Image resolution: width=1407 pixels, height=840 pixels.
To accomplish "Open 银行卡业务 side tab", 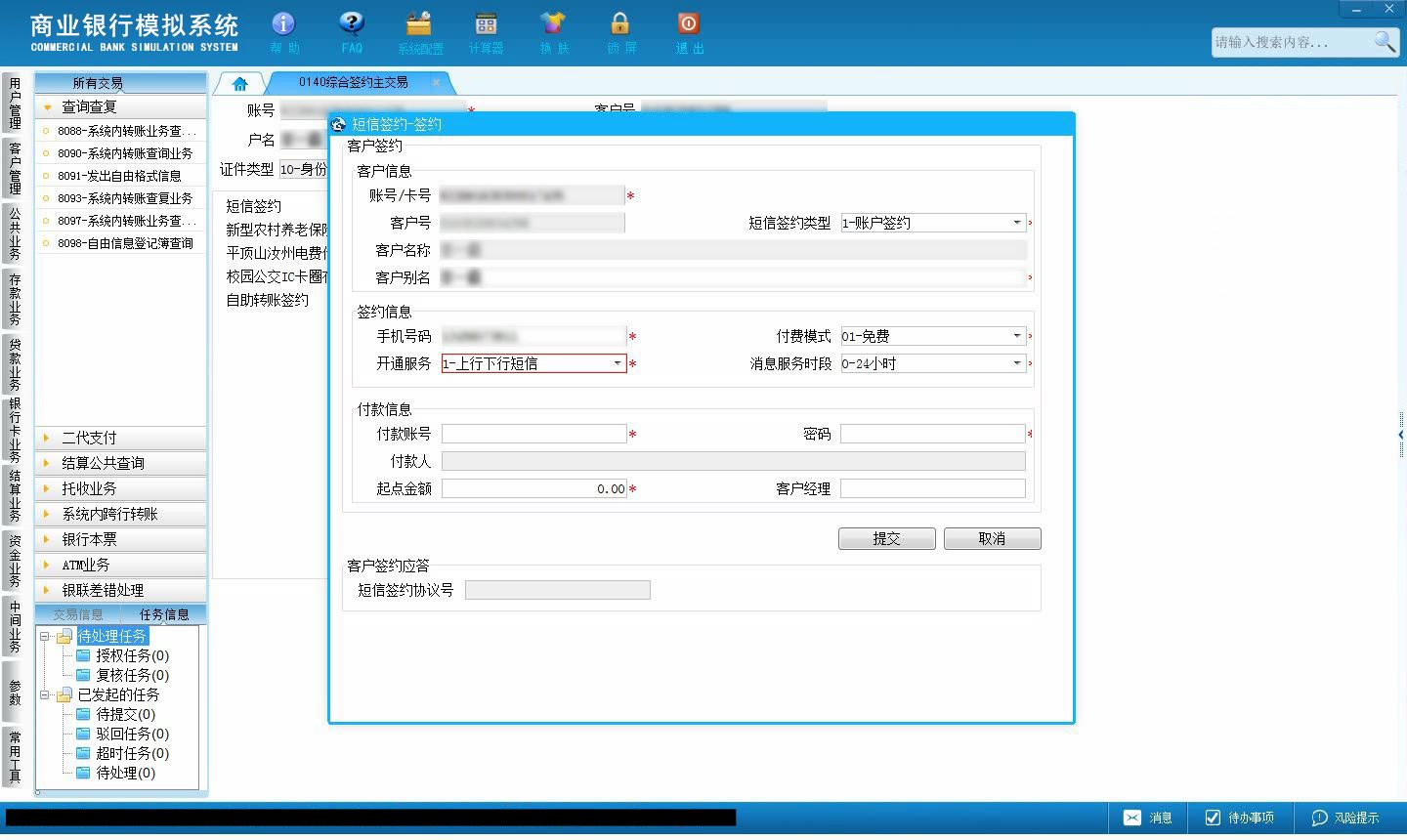I will pos(15,430).
